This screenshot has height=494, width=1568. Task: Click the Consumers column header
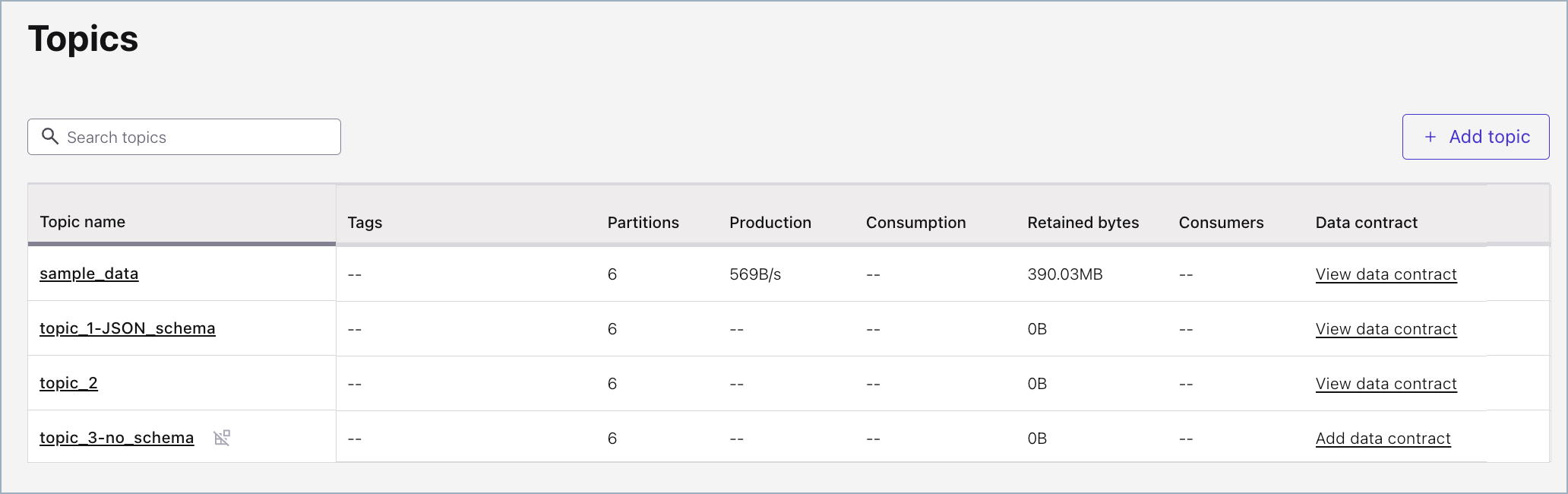click(1221, 223)
